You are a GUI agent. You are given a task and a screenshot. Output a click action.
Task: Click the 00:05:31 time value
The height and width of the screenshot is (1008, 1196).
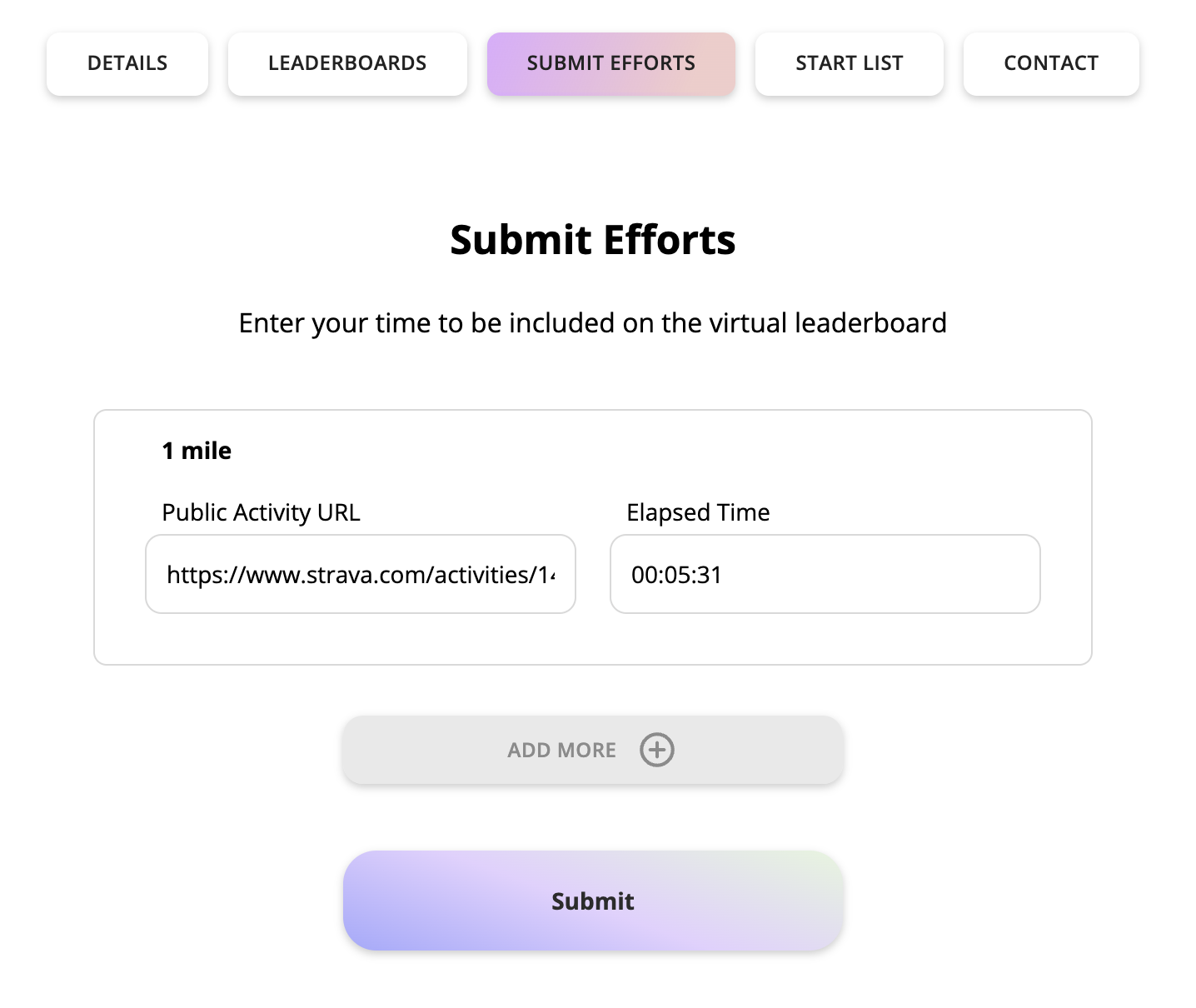click(676, 575)
